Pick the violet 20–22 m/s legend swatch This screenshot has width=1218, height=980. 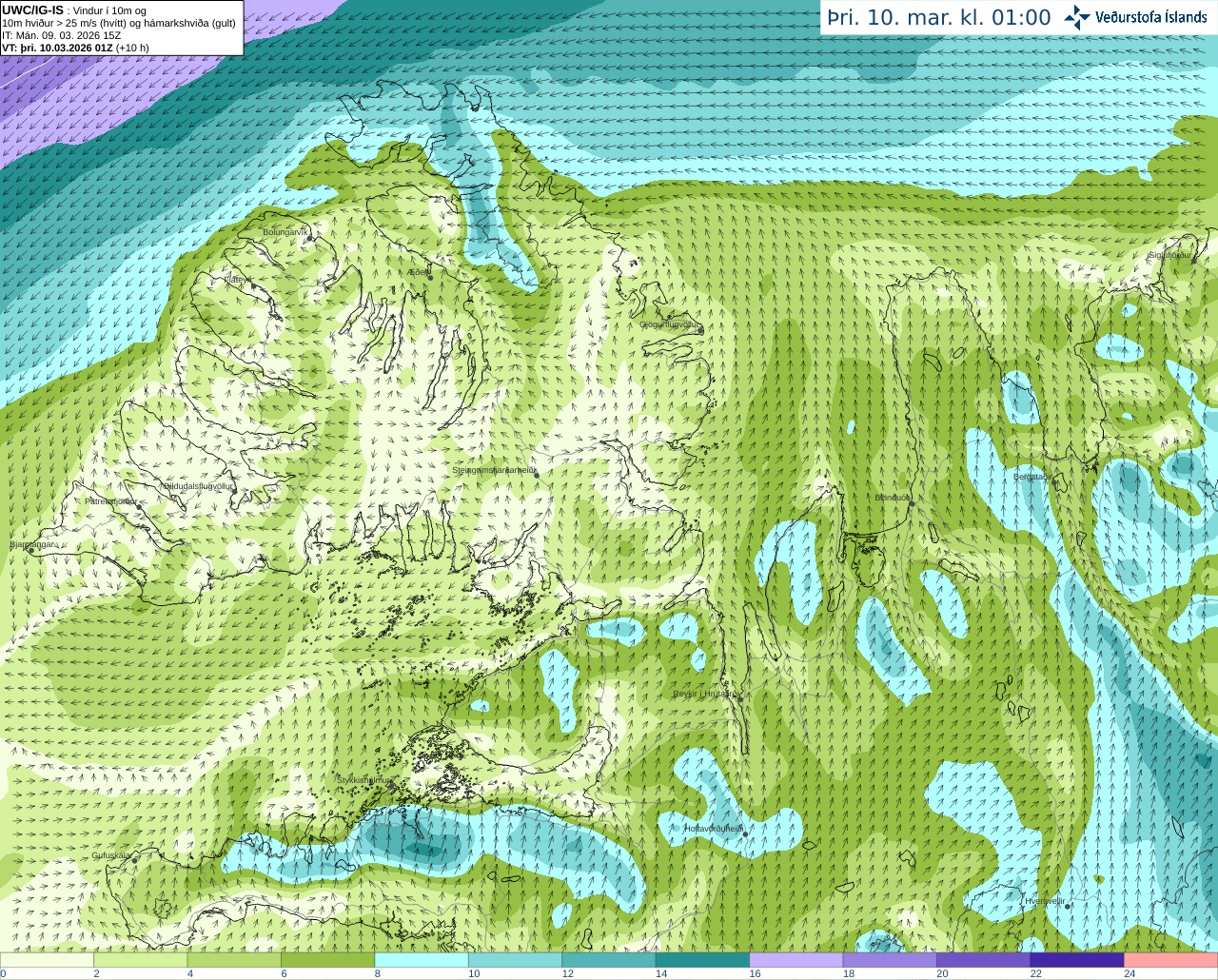pos(984,959)
